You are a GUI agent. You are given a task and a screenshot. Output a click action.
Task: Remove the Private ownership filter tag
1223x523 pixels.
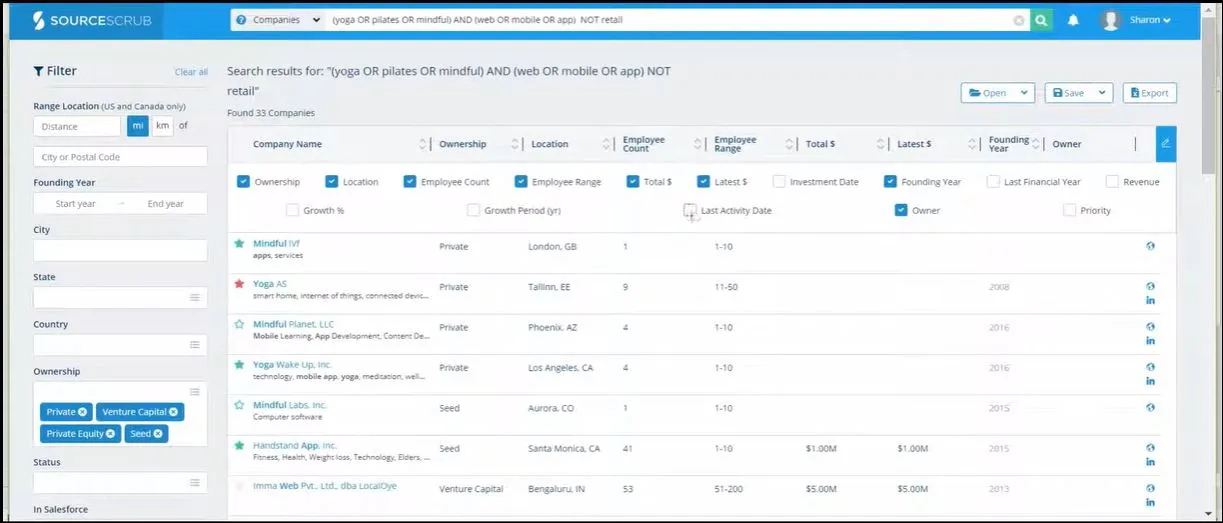[83, 412]
